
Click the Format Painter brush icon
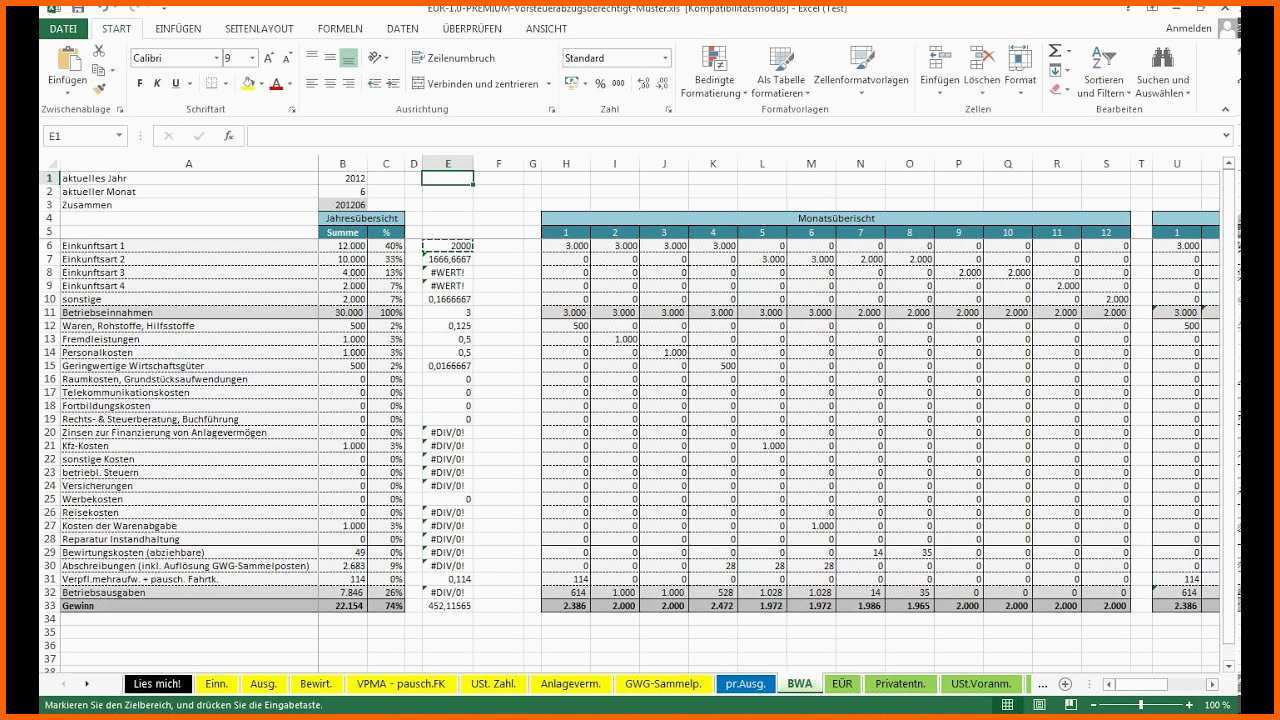[98, 89]
